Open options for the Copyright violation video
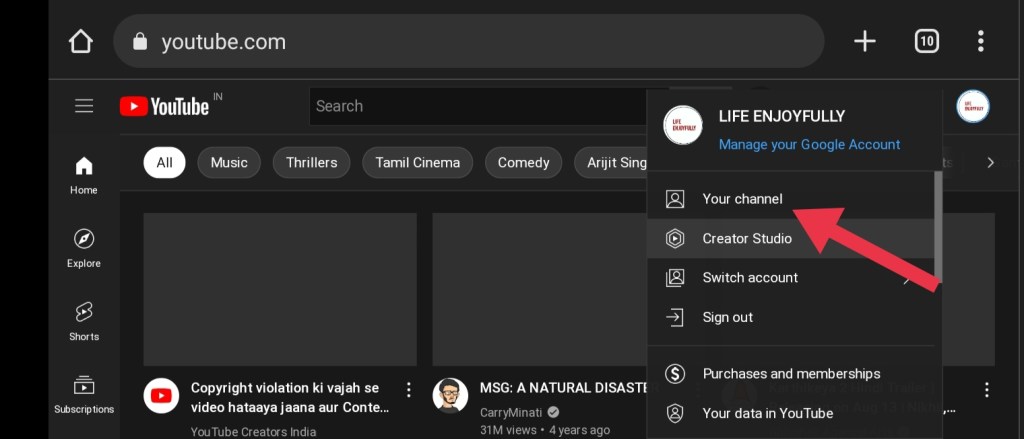The width and height of the screenshot is (1024, 439). pos(408,389)
